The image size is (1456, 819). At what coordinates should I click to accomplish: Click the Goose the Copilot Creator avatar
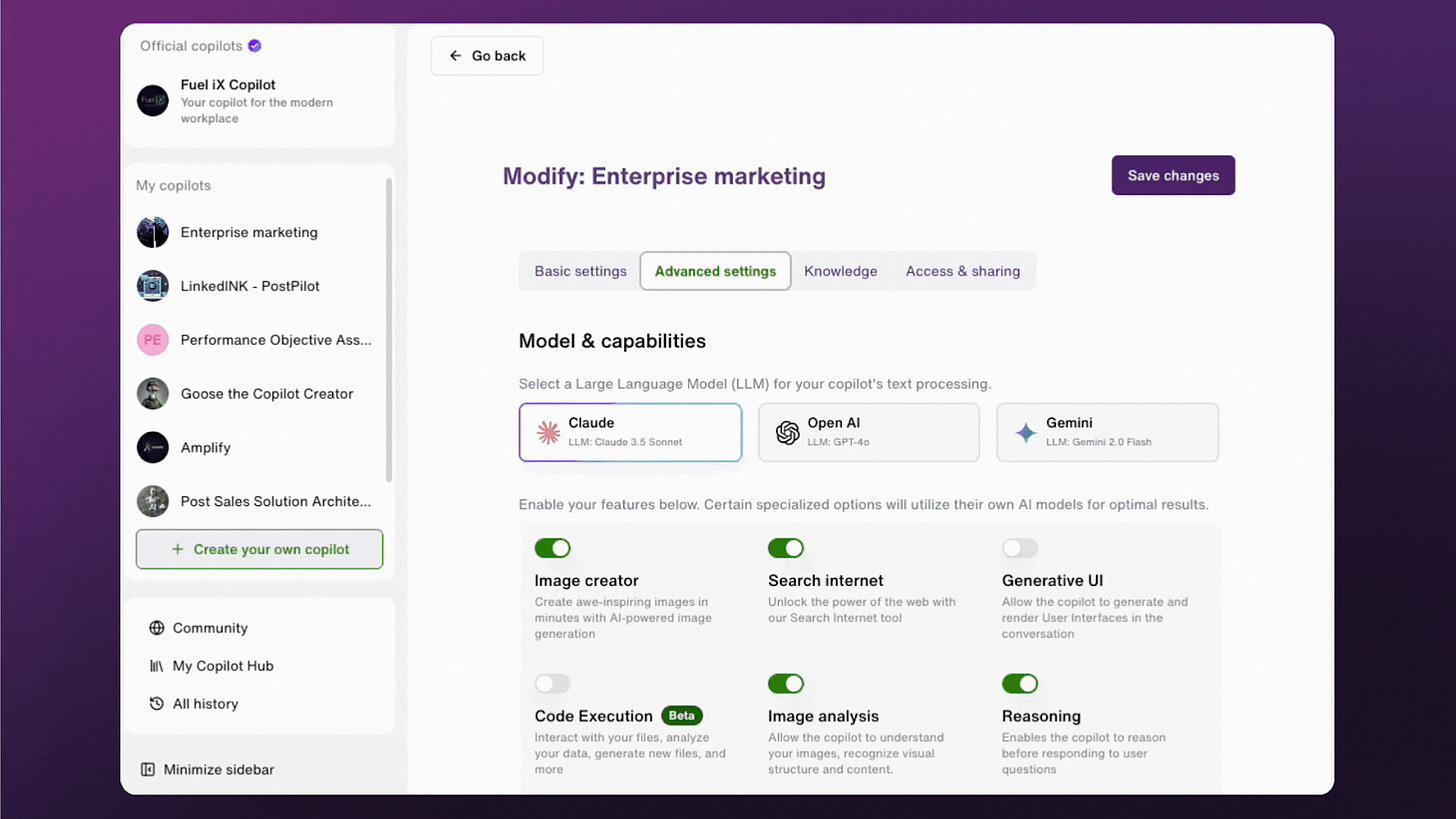(x=153, y=394)
